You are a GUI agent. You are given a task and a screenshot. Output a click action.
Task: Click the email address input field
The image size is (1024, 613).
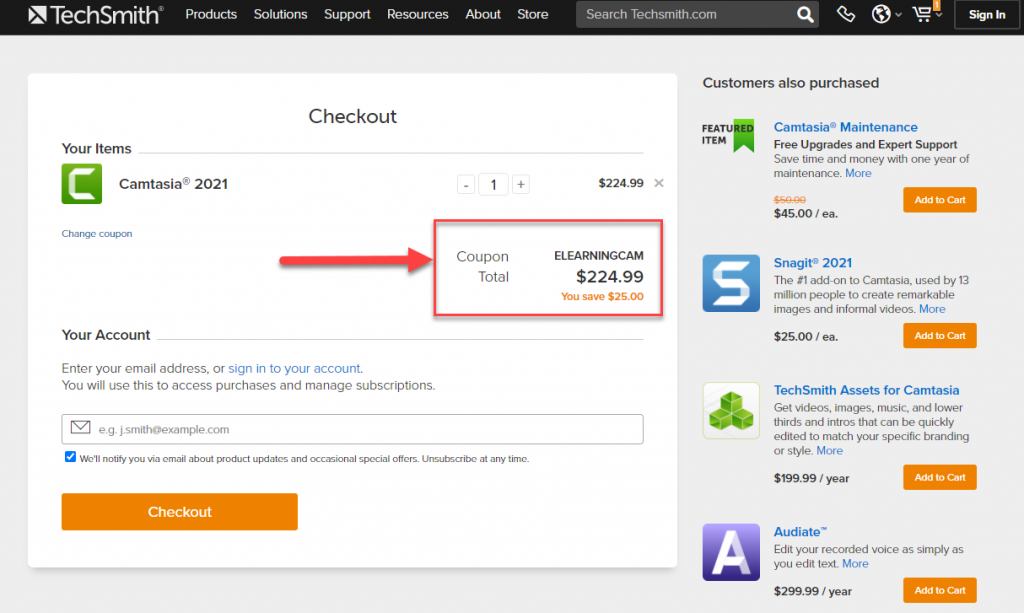pos(353,429)
